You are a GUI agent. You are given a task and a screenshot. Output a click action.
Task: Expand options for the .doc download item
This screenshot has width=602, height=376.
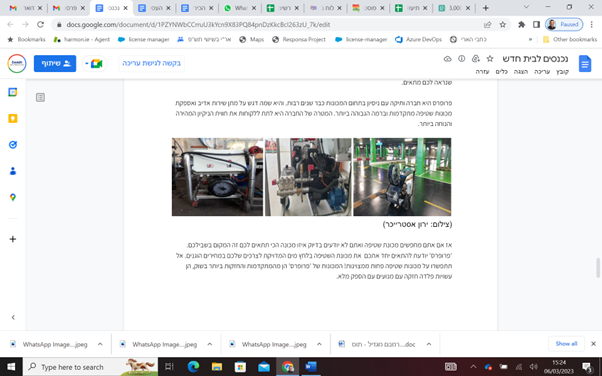pos(429,344)
